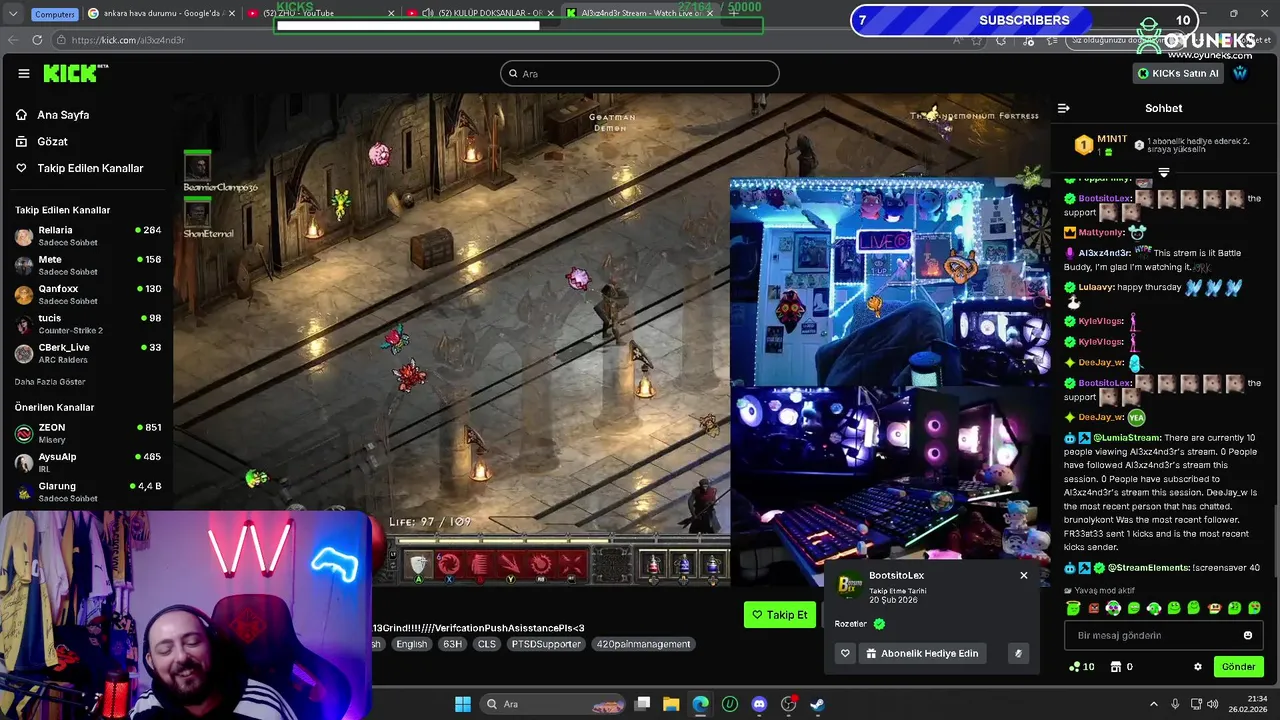Click browser address bar kick.com URL
Screen dimensions: 1280x720
(x=128, y=40)
